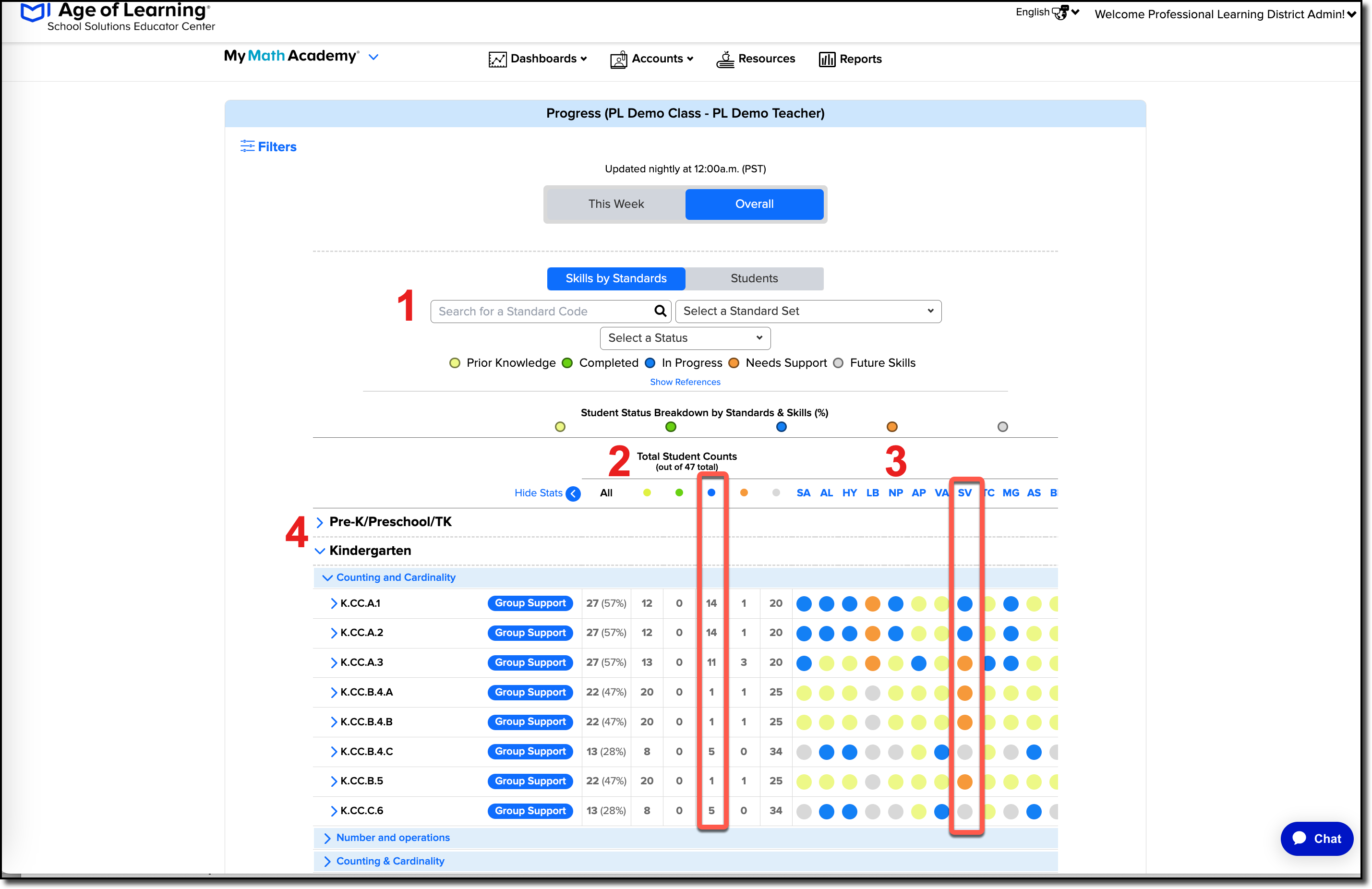Click SA student's status dot in K.CC.A.1 row
The height and width of the screenshot is (889, 1372).
tap(804, 603)
